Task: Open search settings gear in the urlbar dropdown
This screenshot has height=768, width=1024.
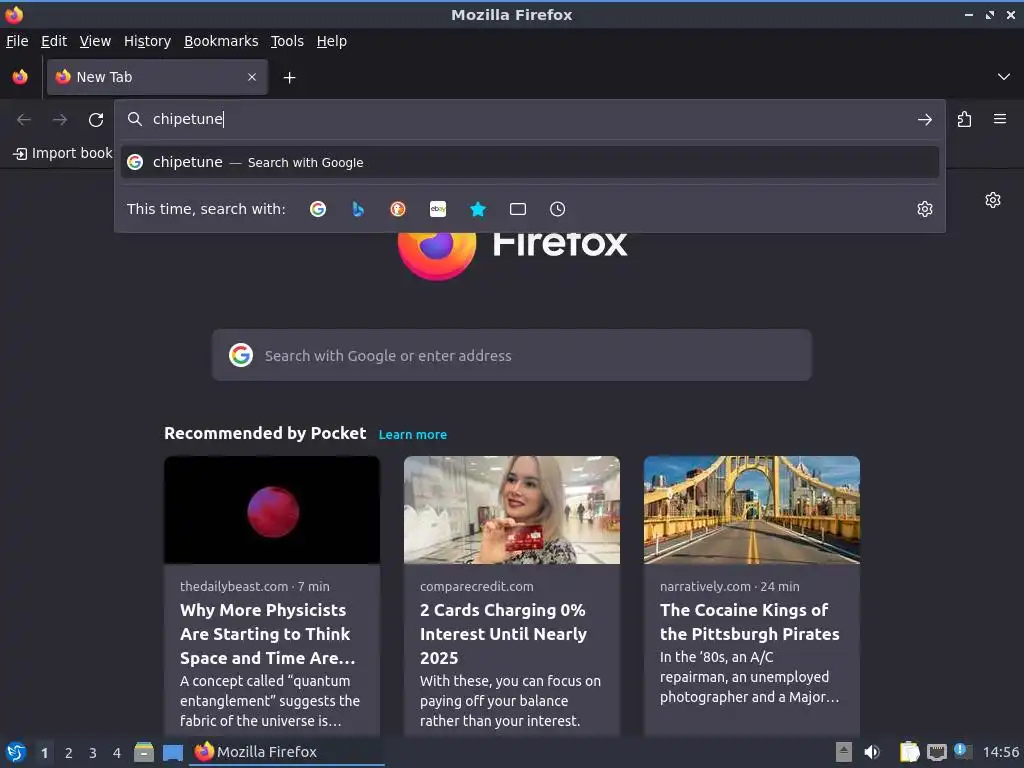Action: click(925, 209)
